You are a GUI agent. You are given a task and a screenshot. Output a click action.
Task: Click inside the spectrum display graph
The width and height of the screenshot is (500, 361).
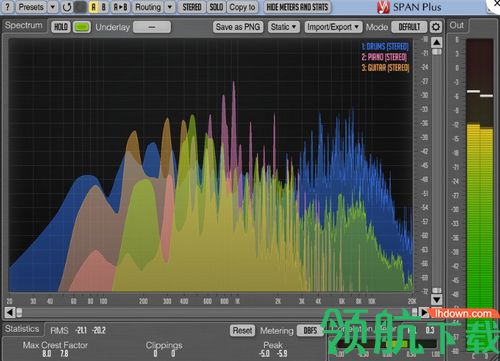(211, 165)
